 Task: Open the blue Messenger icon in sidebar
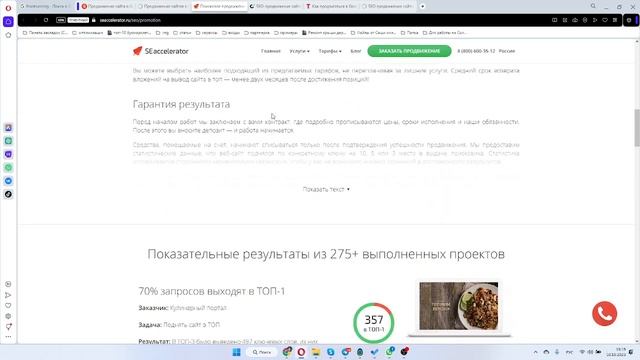tap(8, 181)
